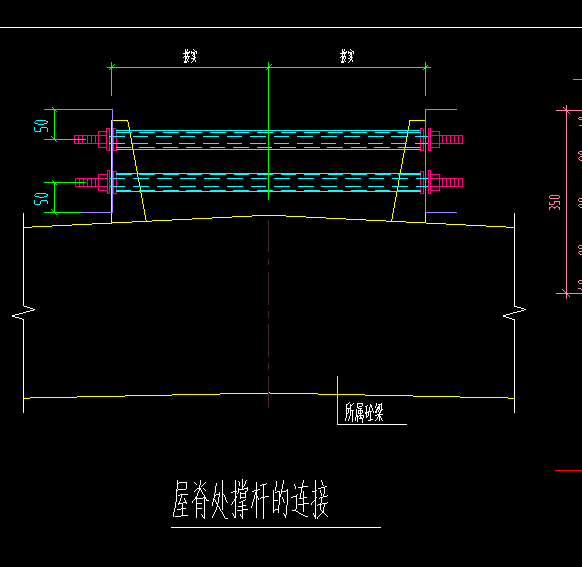Select the left 按实 dimension text
The image size is (582, 567).
[190, 56]
